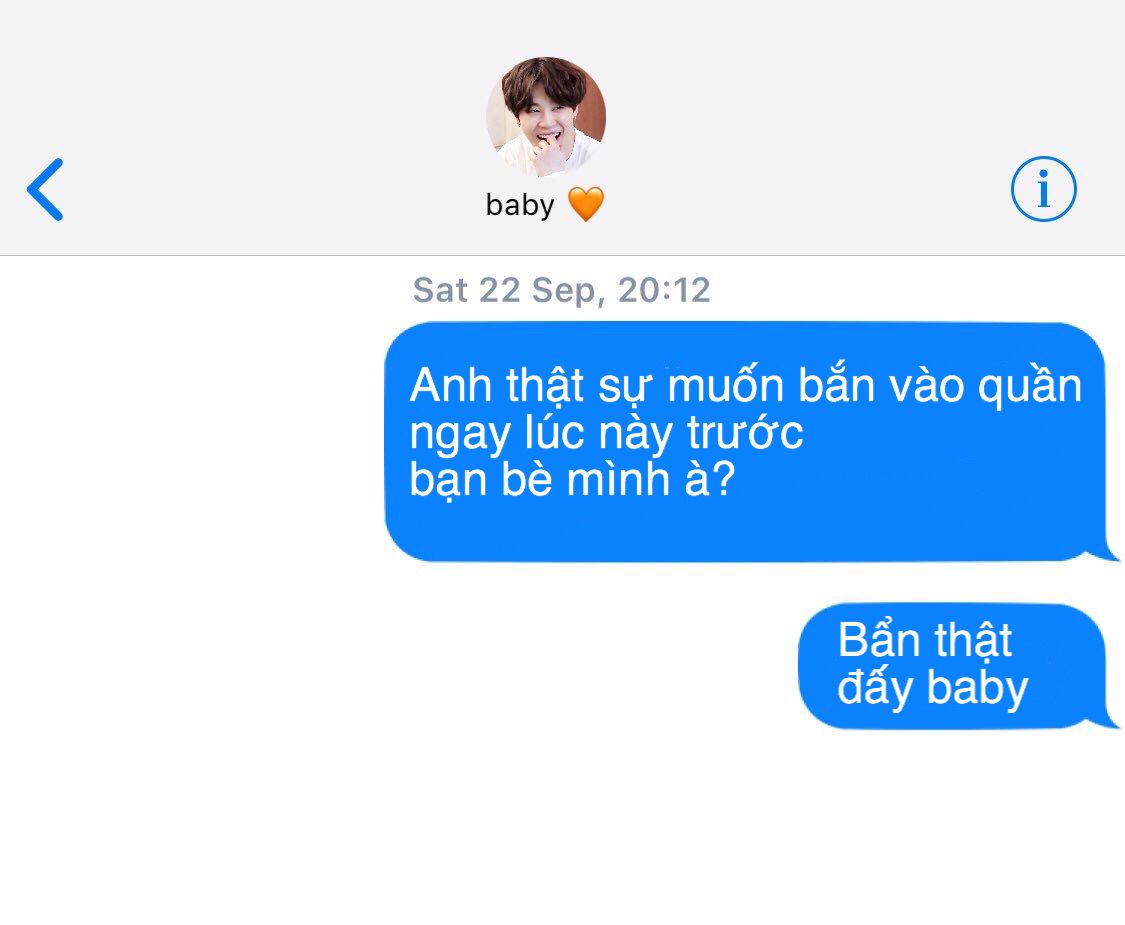Image resolution: width=1125 pixels, height=925 pixels.
Task: Go back using the blue chevron
Action: 45,189
